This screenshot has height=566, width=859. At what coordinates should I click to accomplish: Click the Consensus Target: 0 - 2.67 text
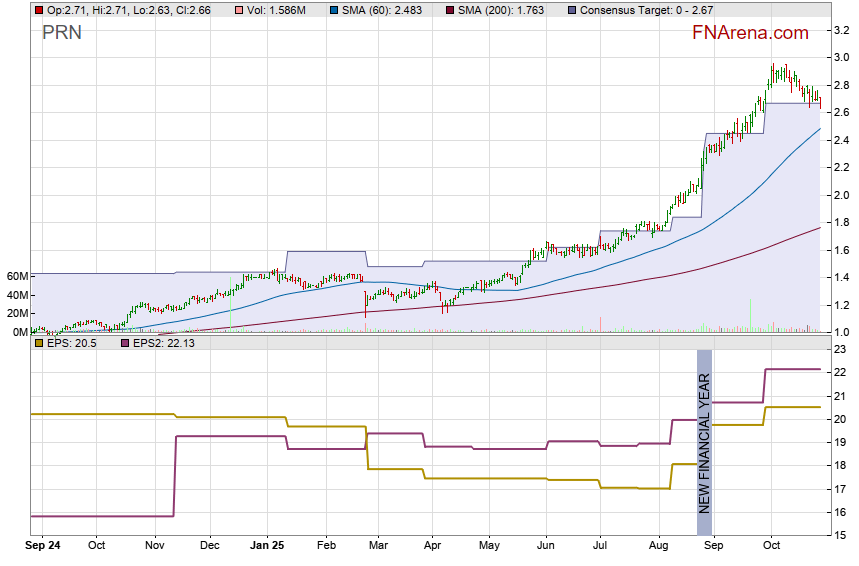(641, 9)
